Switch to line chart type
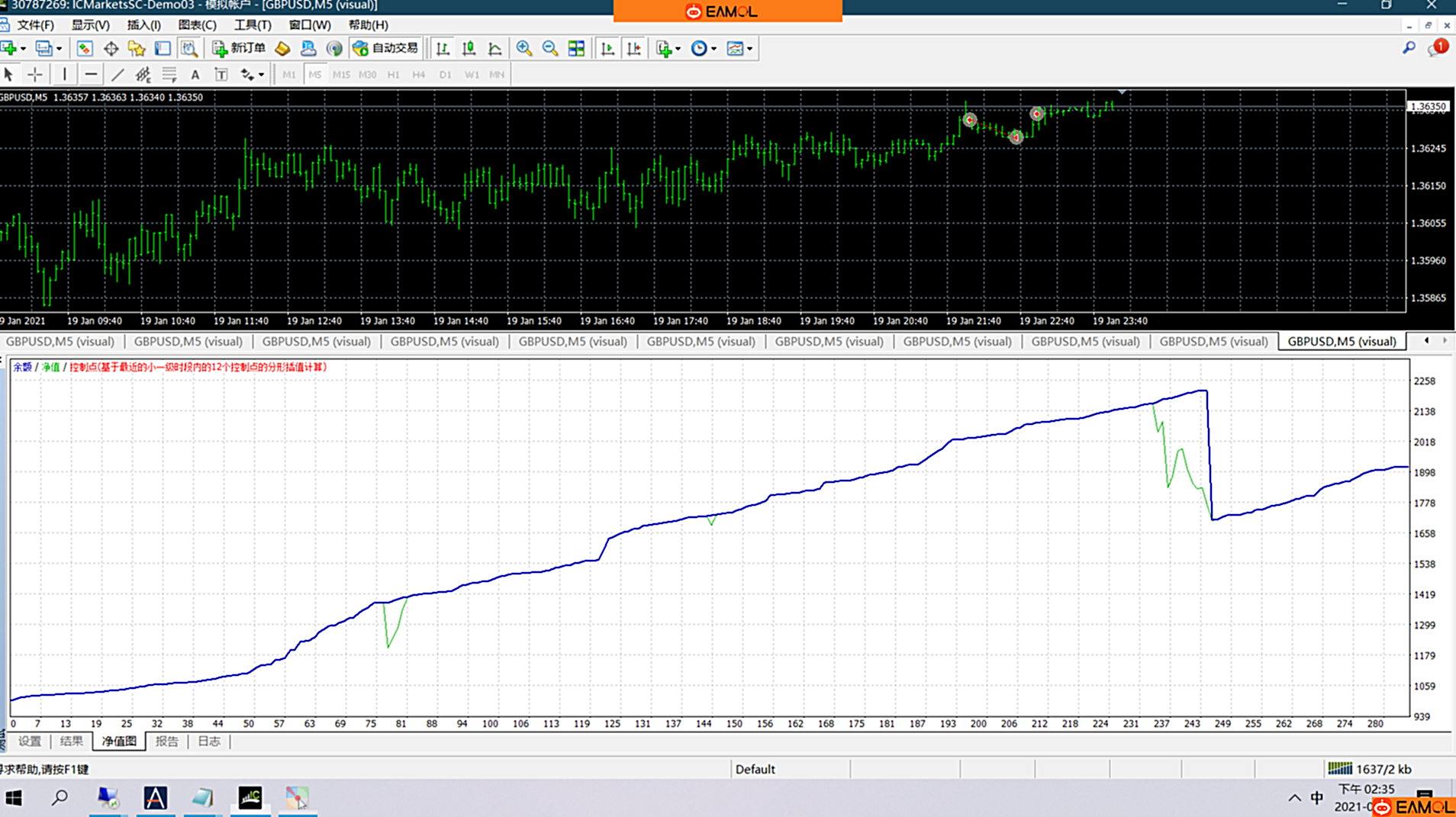The height and width of the screenshot is (817, 1456). 494,48
